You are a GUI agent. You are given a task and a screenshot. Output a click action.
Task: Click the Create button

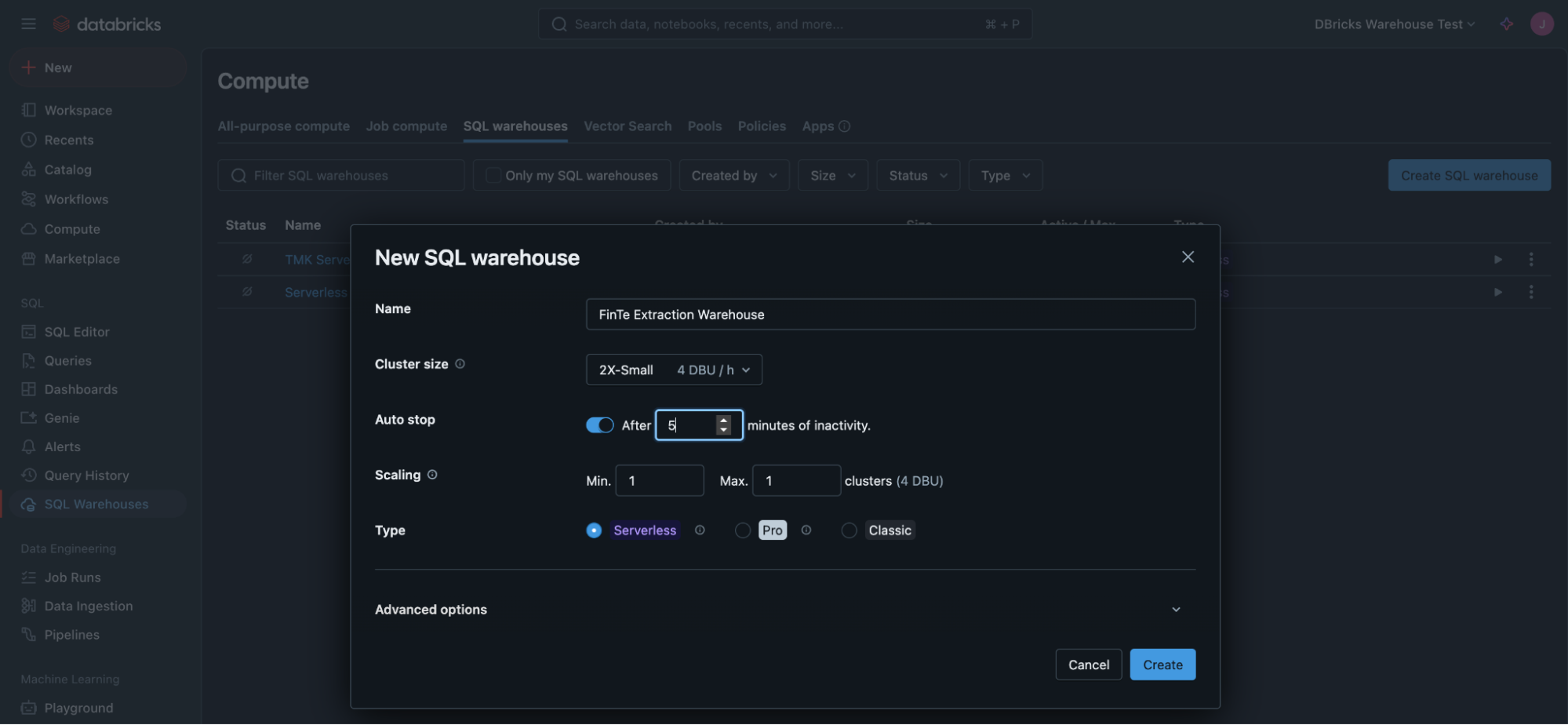(x=1162, y=665)
